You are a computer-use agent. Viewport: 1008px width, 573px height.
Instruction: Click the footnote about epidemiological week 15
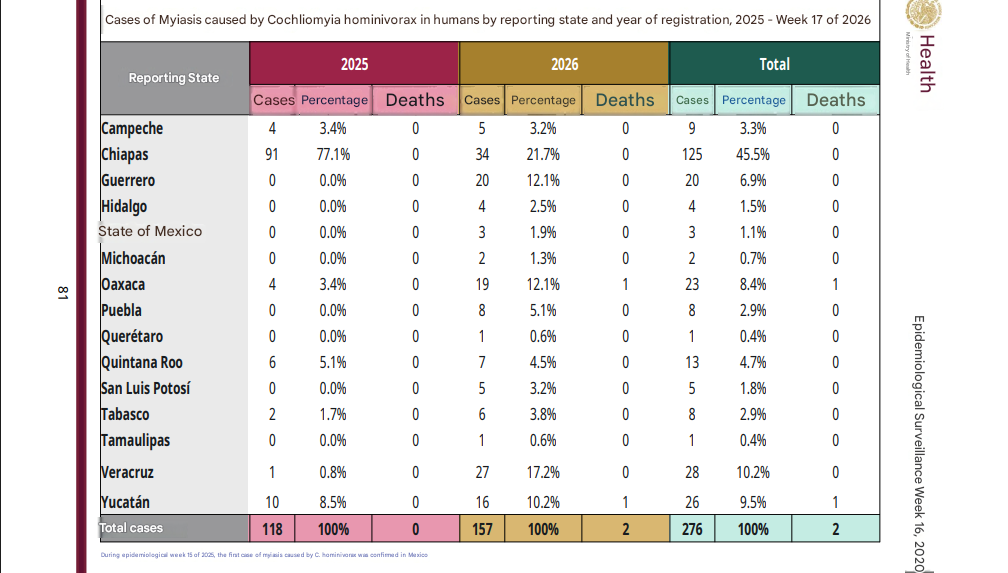tap(264, 554)
